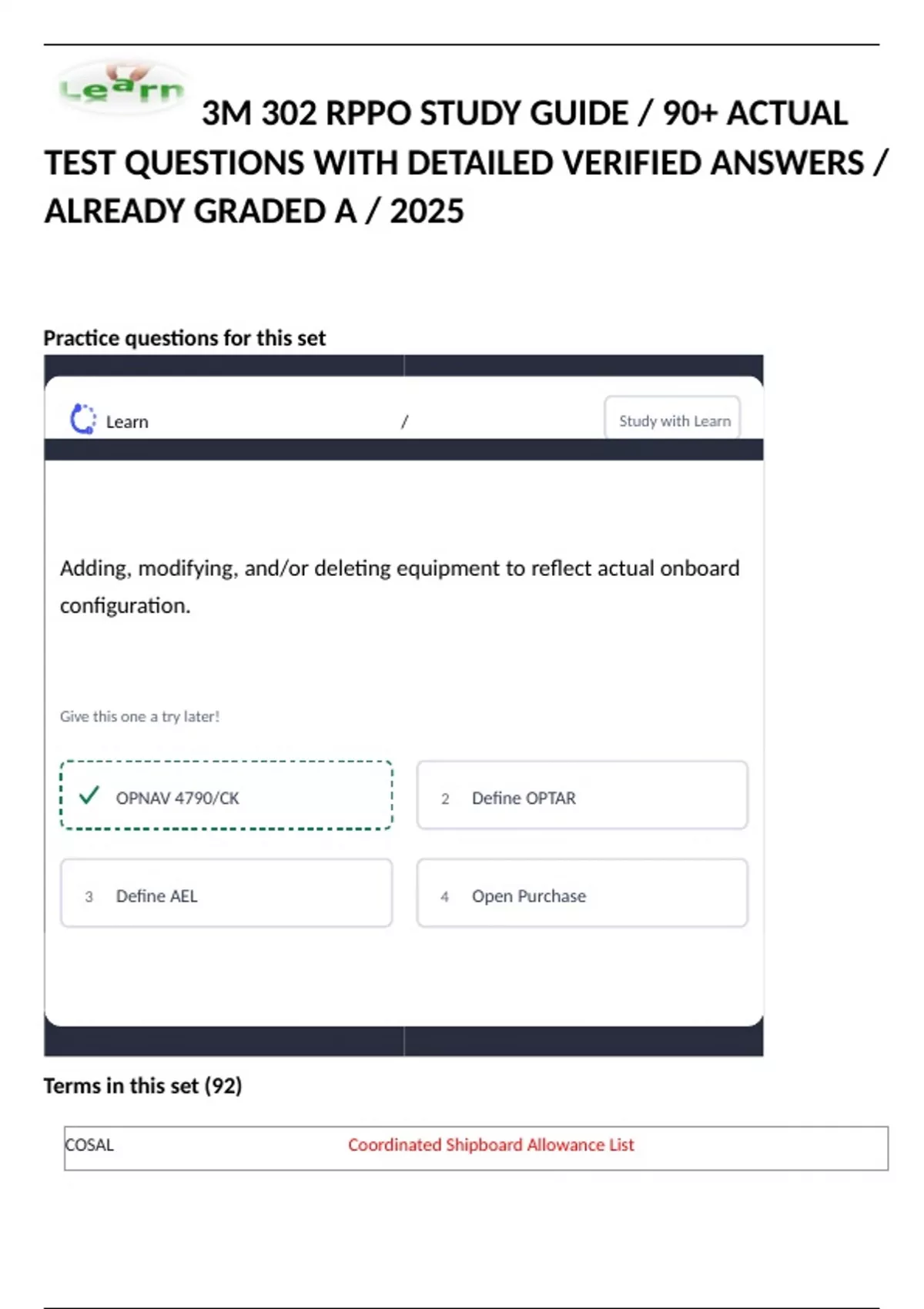The height and width of the screenshot is (1309, 924).
Task: Click the Learn mode label
Action: click(x=127, y=422)
